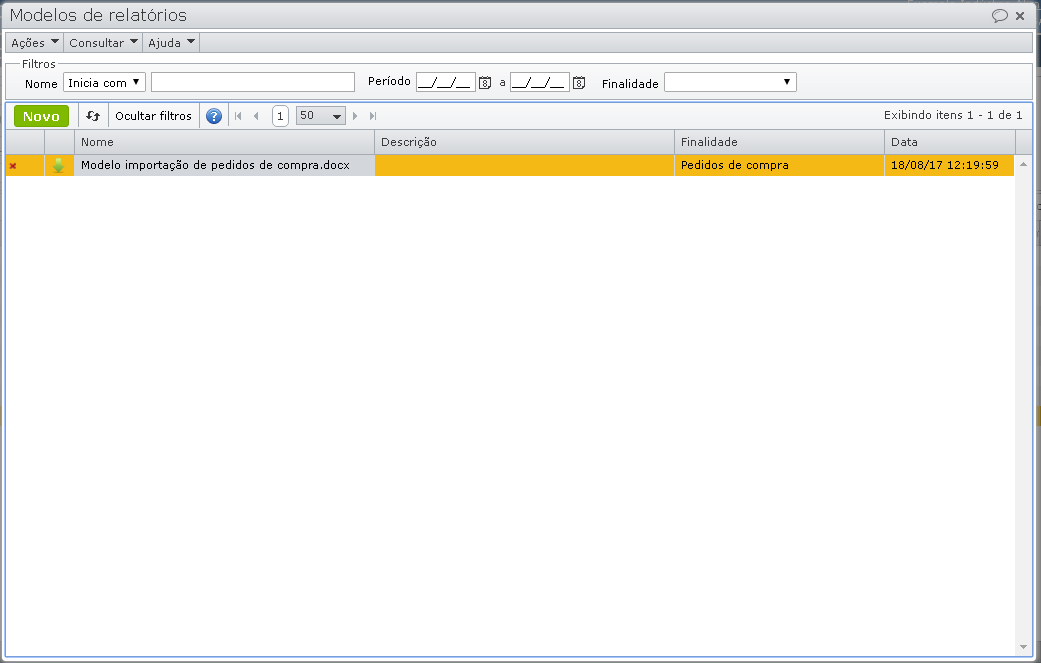Delete the Modelo importação row with red X
The image size is (1041, 663).
point(13,166)
